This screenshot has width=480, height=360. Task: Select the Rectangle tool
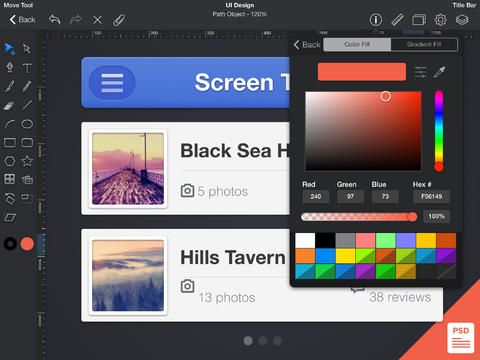(9, 143)
